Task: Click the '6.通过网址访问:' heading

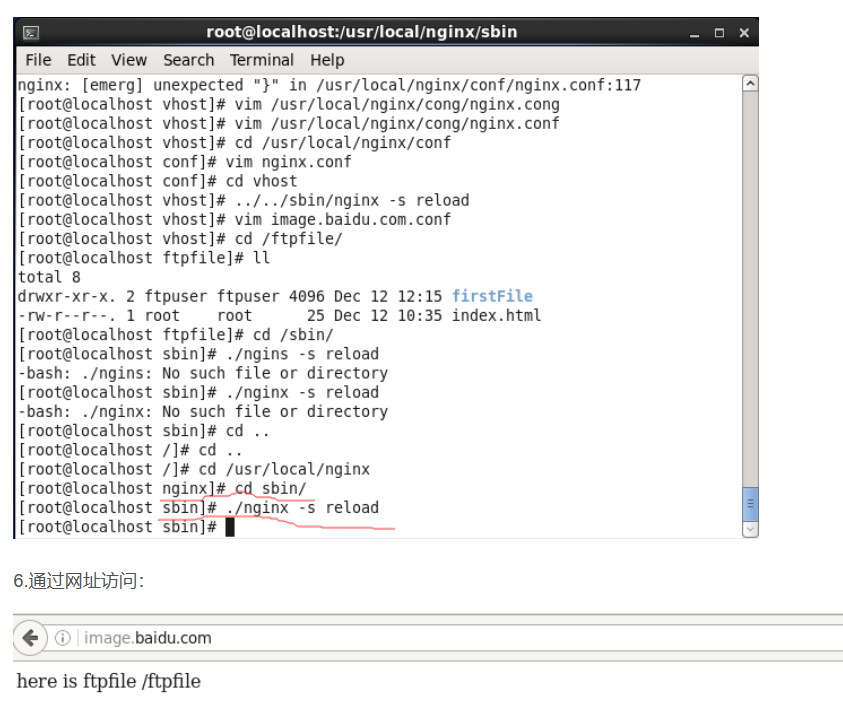Action: [78, 581]
